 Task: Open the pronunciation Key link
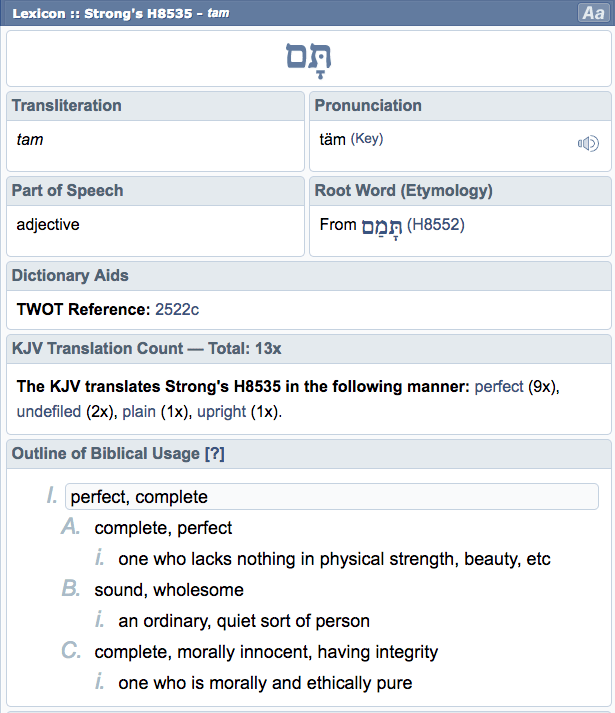click(366, 140)
